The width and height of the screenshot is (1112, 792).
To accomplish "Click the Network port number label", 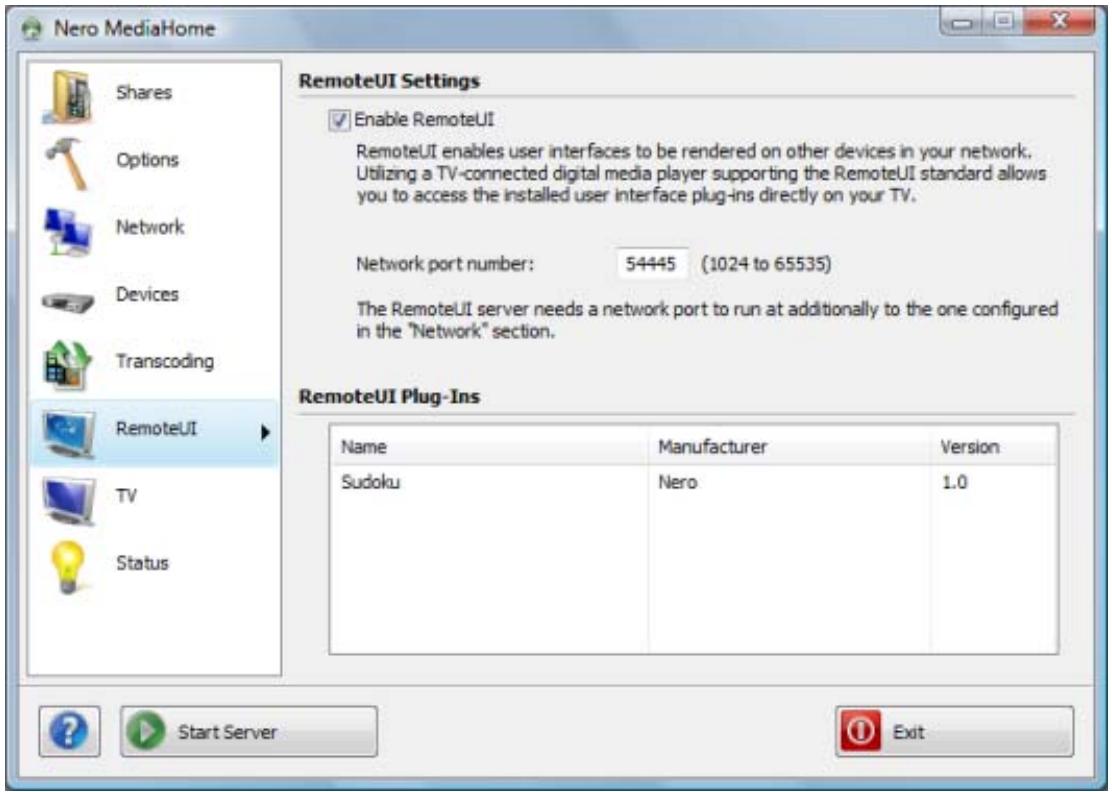I will 445,264.
